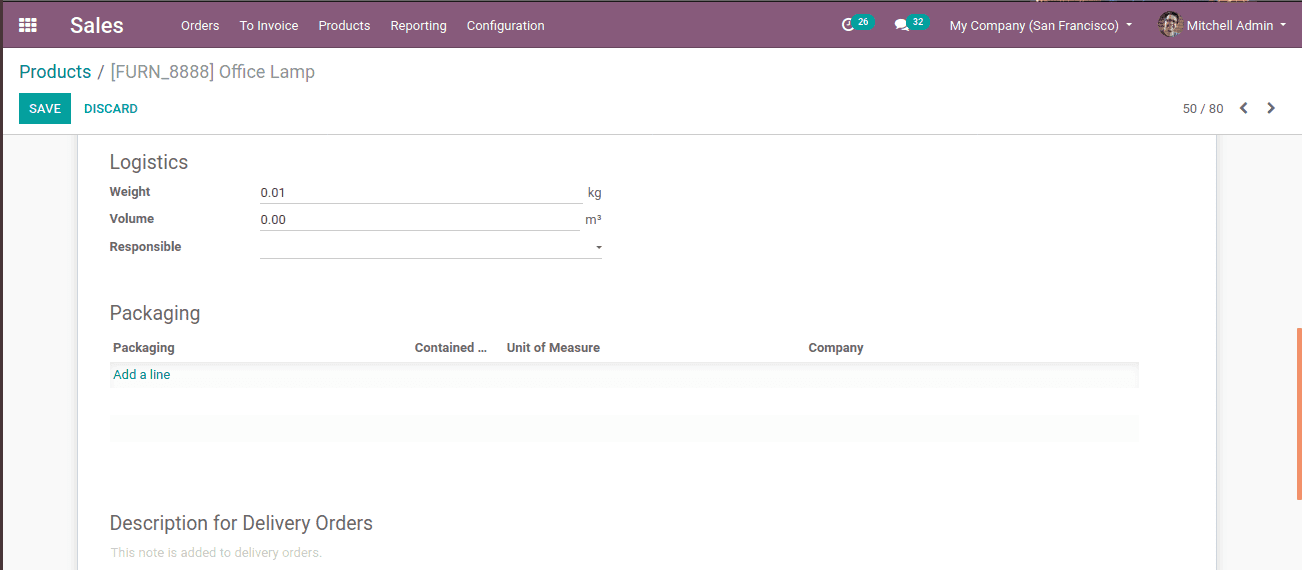Click the Volume field label
The width and height of the screenshot is (1302, 570).
132,219
